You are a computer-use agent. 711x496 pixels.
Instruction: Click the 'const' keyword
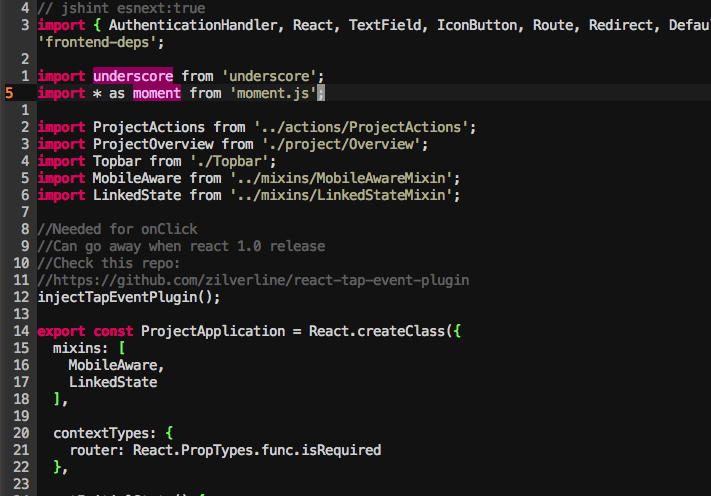pos(113,331)
